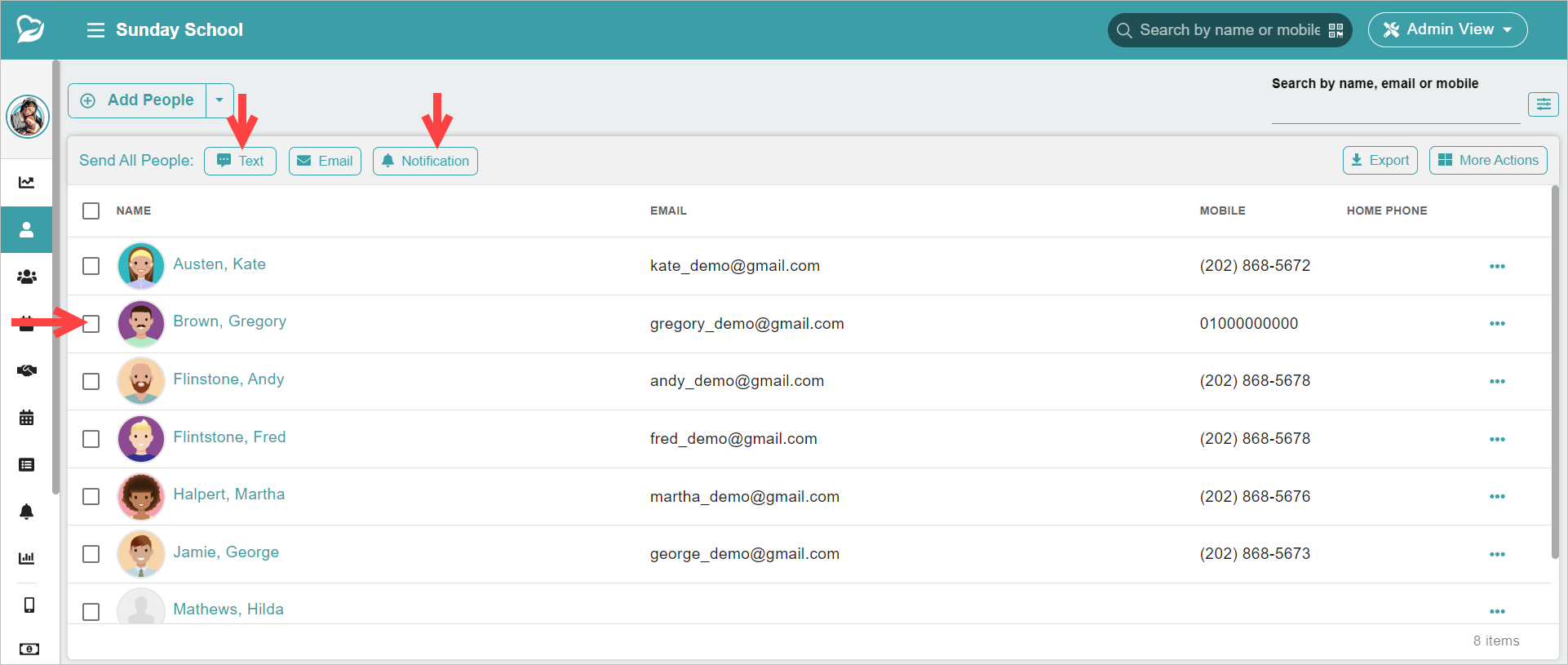Screen dimensions: 1568x665
Task: Open row options for Flintstone, Fred
Action: (x=1497, y=439)
